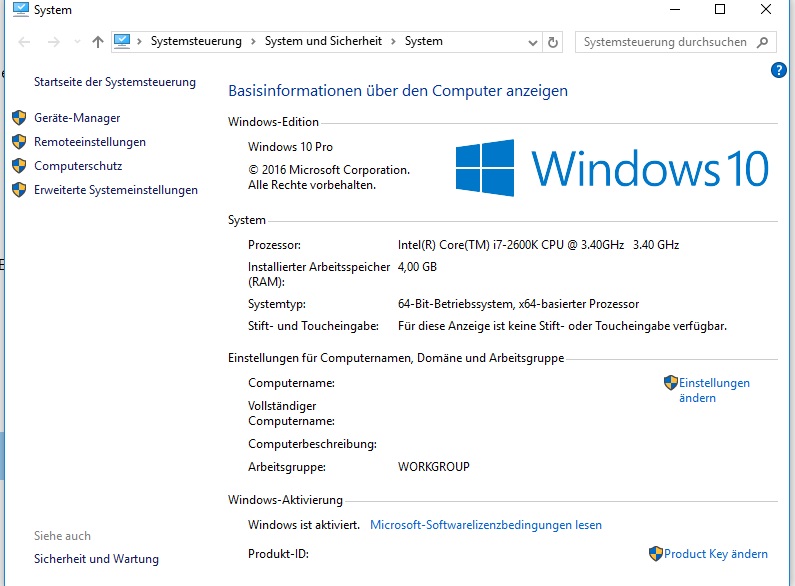Select System und Sicherheit breadcrumb

(323, 41)
